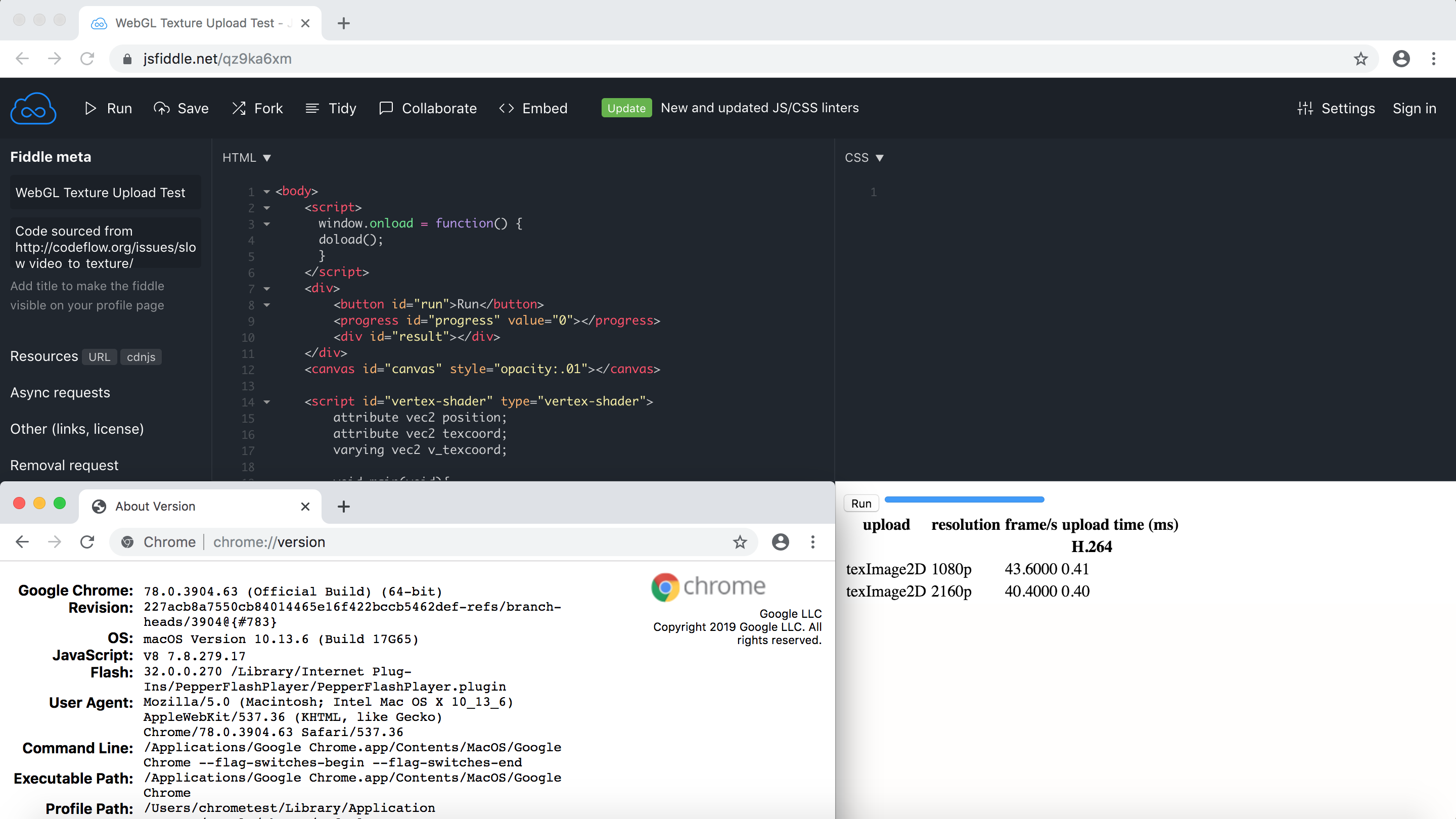Select the About Version tab

coord(200,507)
